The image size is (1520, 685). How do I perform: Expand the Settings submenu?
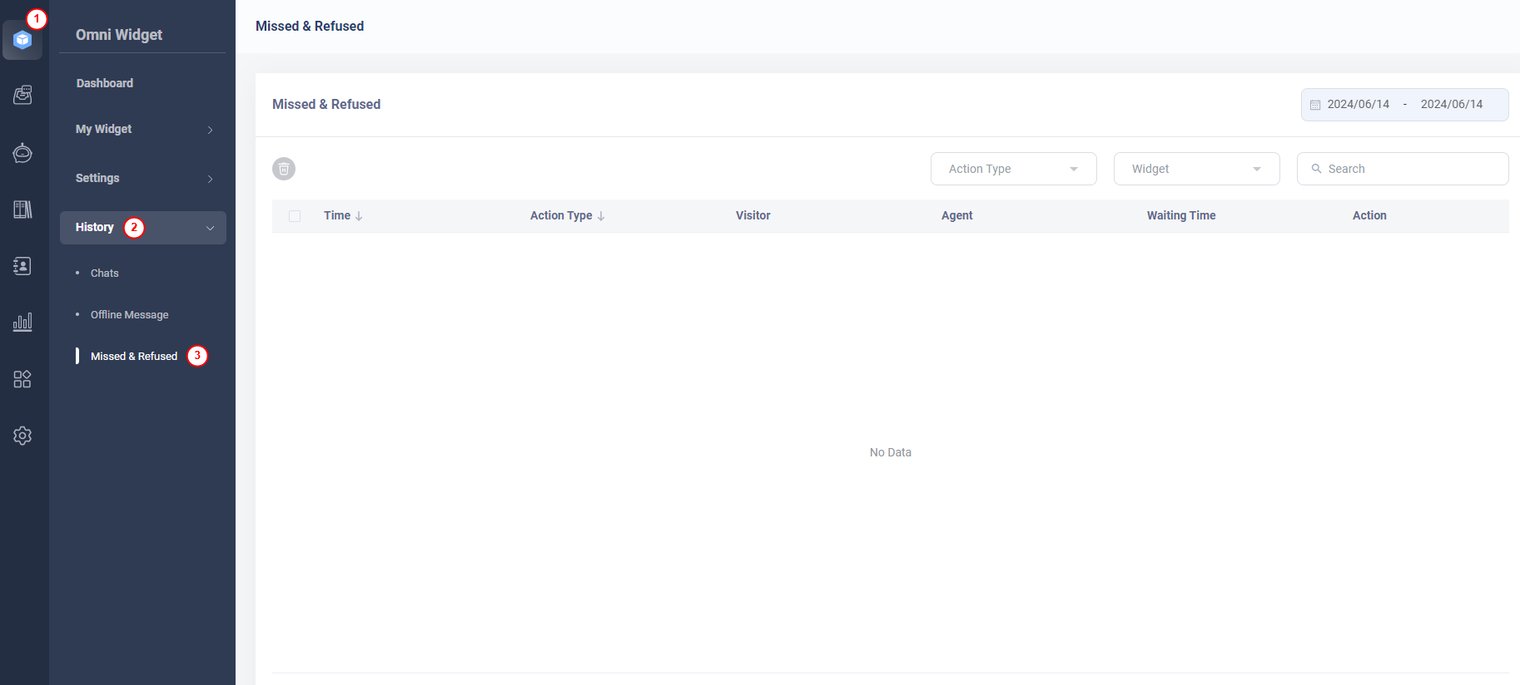click(143, 178)
